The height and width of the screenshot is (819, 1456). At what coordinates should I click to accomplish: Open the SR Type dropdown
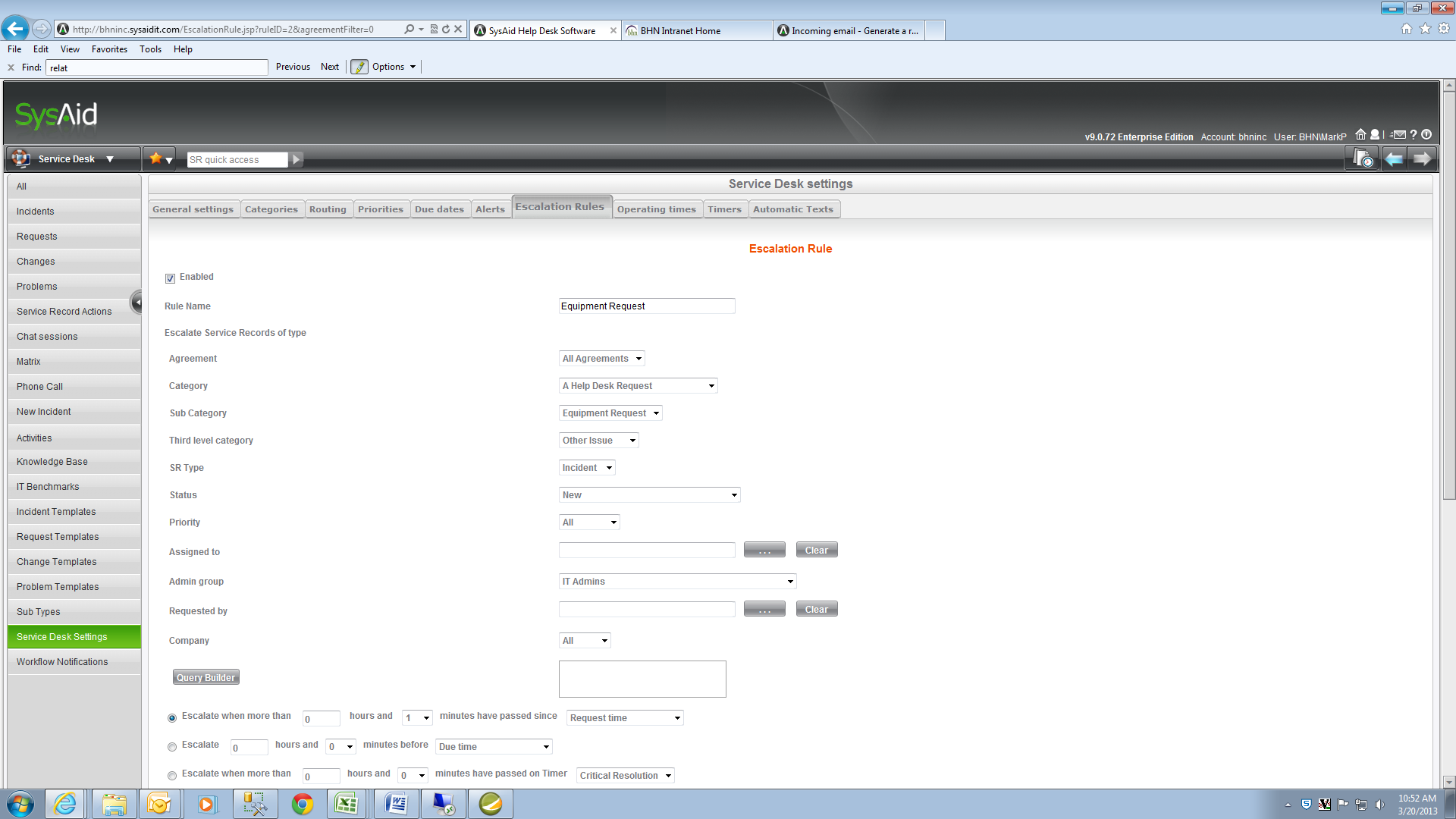point(587,468)
